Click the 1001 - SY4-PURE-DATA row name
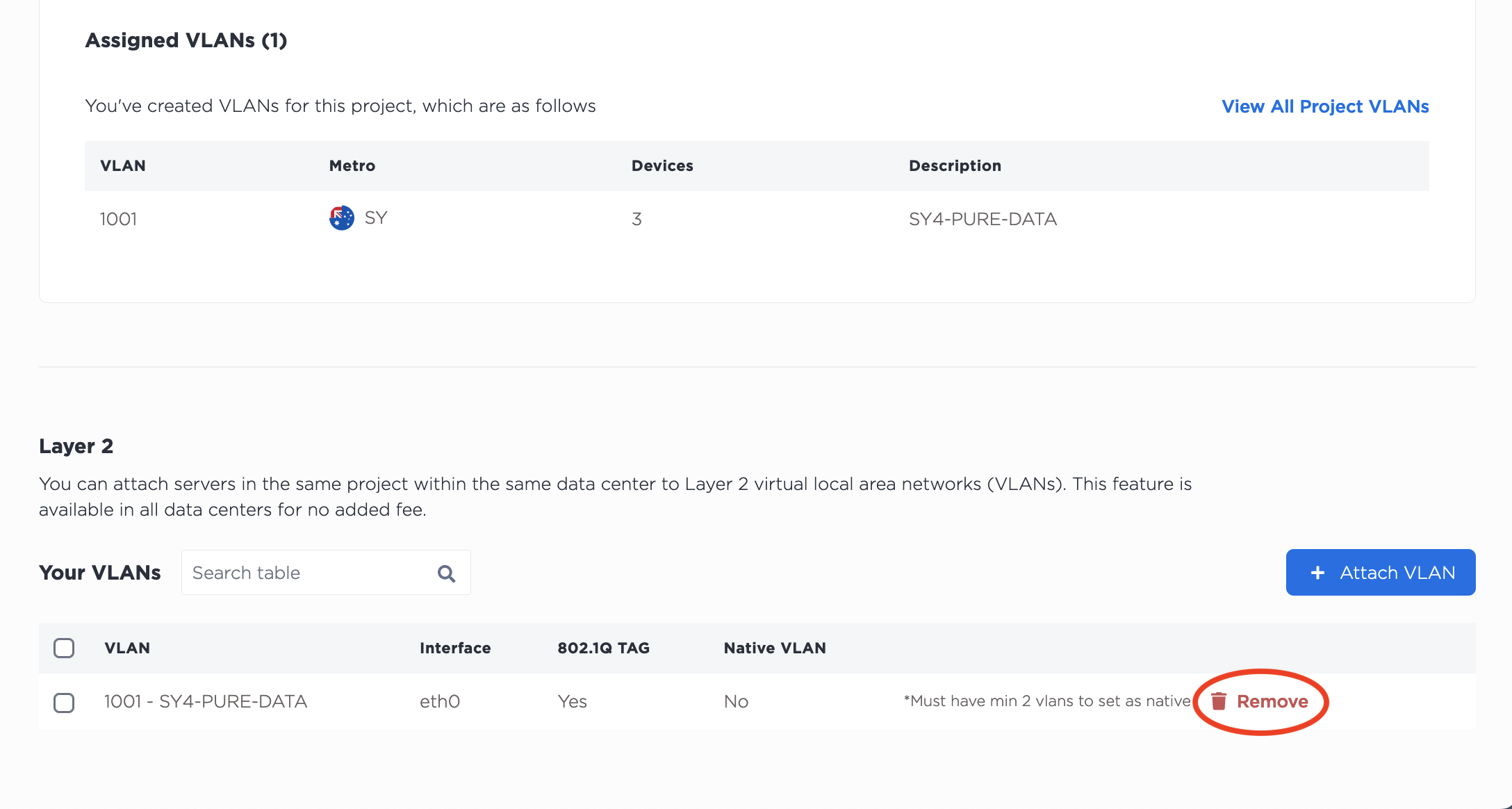The width and height of the screenshot is (1512, 809). pyautogui.click(x=206, y=702)
